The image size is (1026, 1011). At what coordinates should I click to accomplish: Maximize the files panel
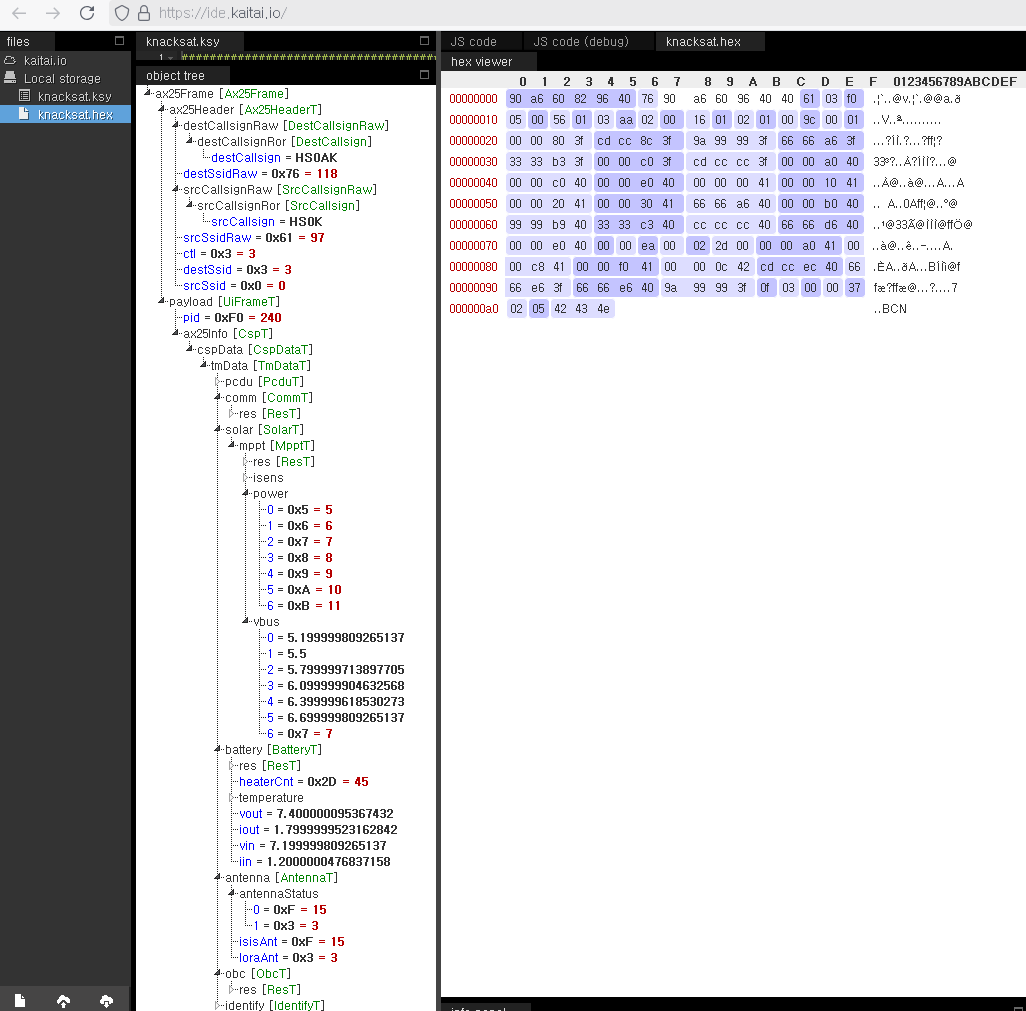coord(120,41)
